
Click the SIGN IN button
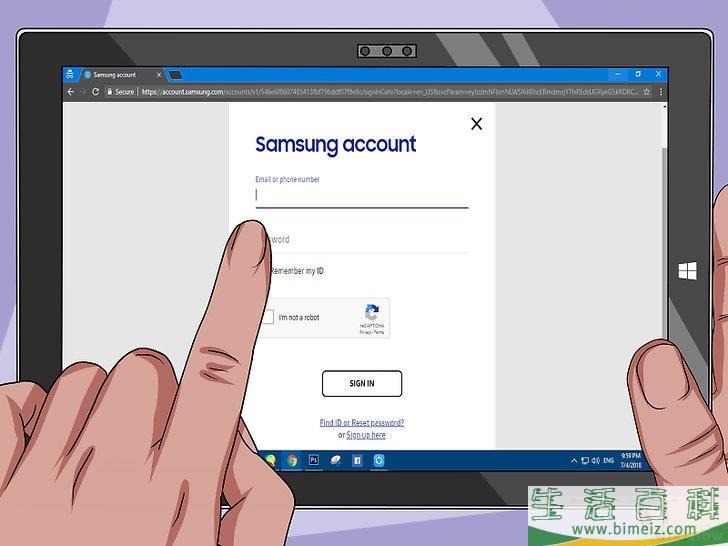tap(362, 384)
